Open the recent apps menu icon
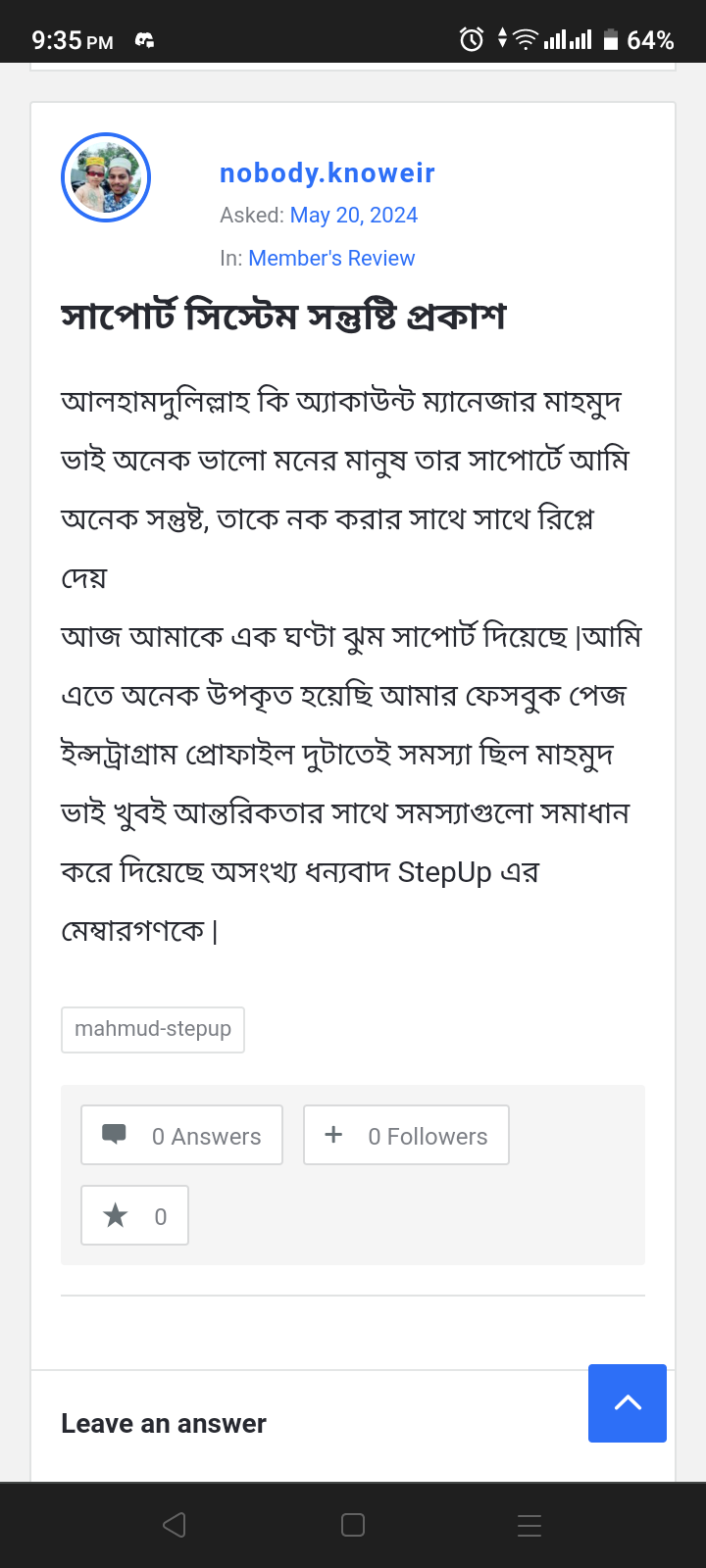The image size is (706, 1568). pos(529,1525)
